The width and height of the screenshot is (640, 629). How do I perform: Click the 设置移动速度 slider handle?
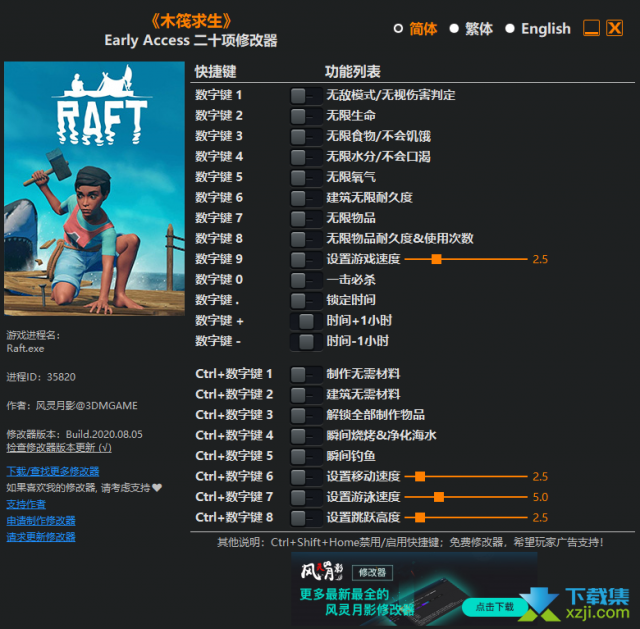(420, 476)
